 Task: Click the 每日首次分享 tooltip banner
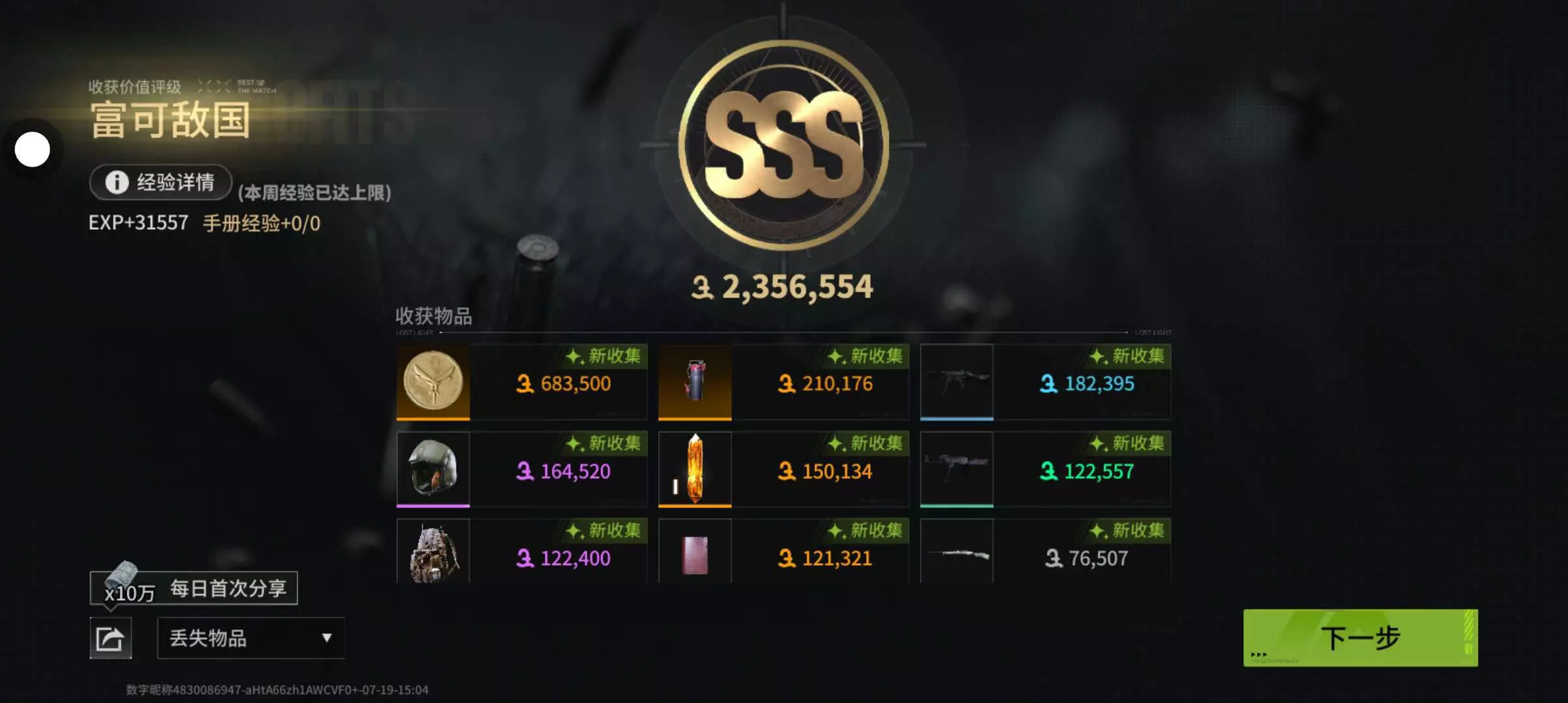point(193,588)
